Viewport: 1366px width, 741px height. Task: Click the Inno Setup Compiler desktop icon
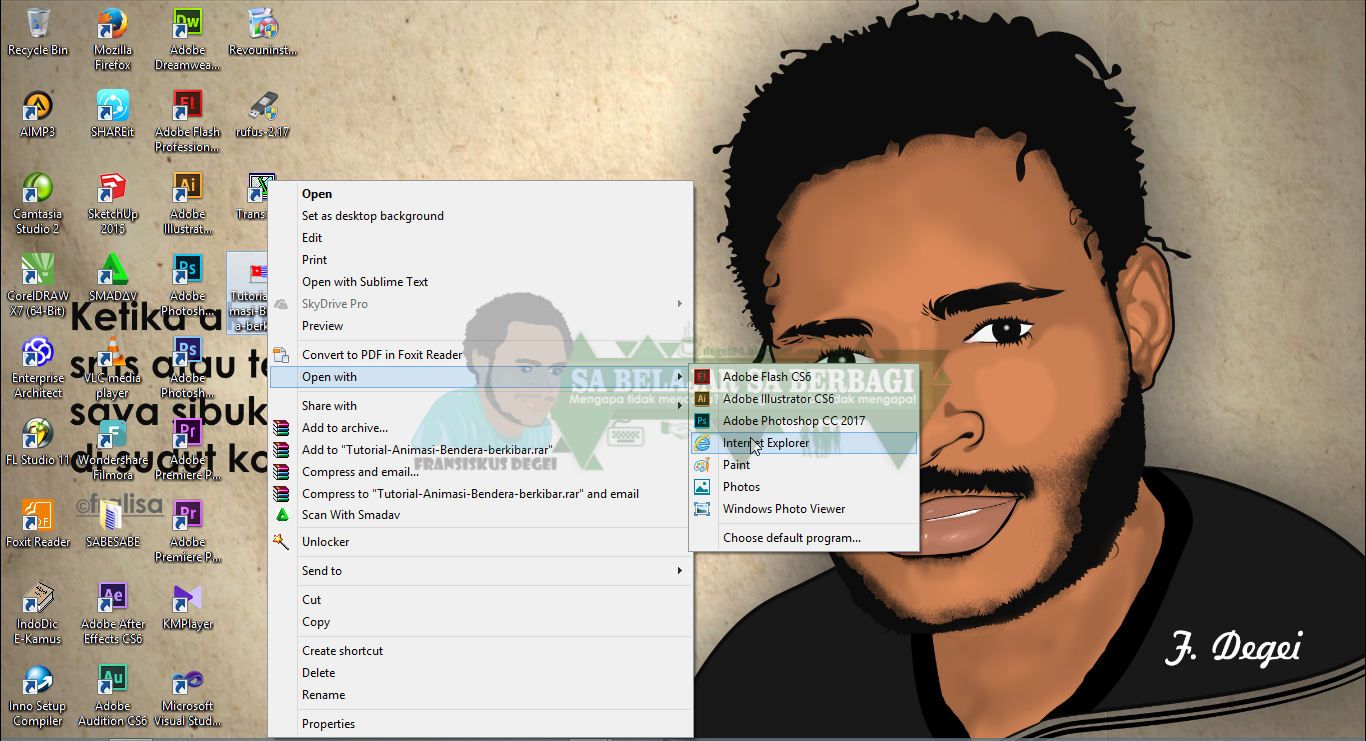tap(38, 695)
